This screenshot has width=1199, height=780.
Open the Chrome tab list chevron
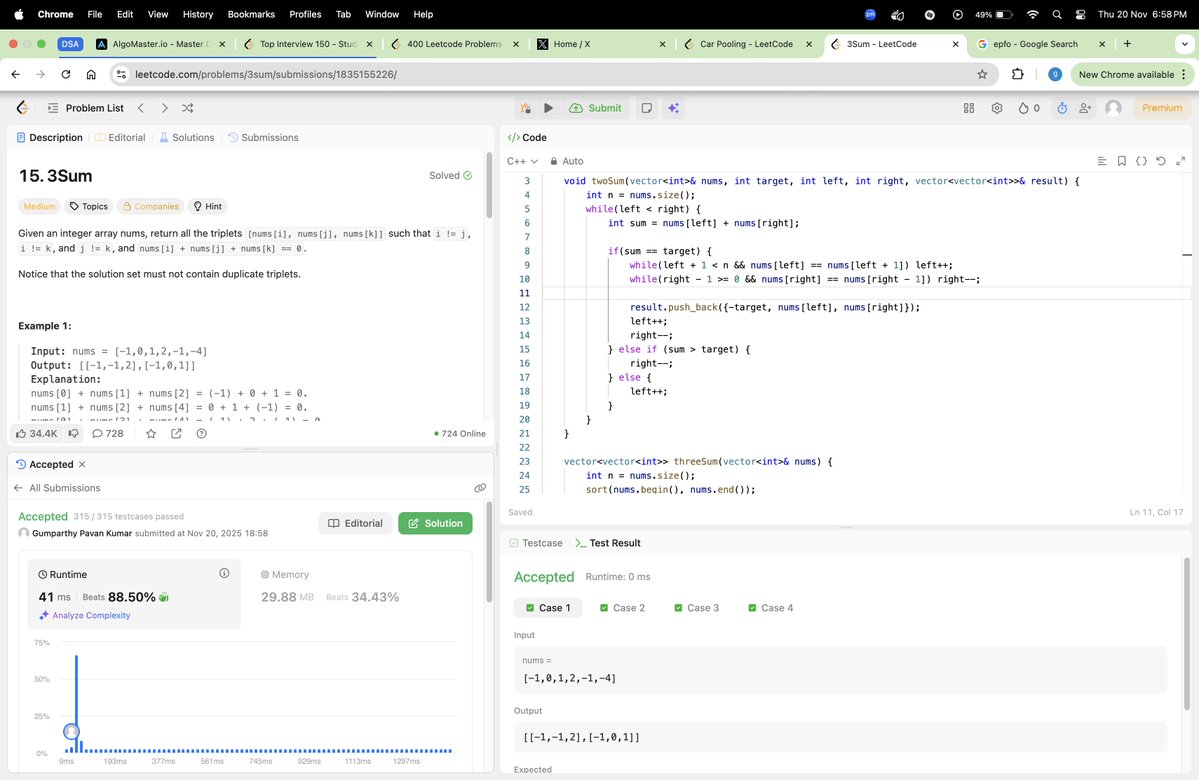1184,44
